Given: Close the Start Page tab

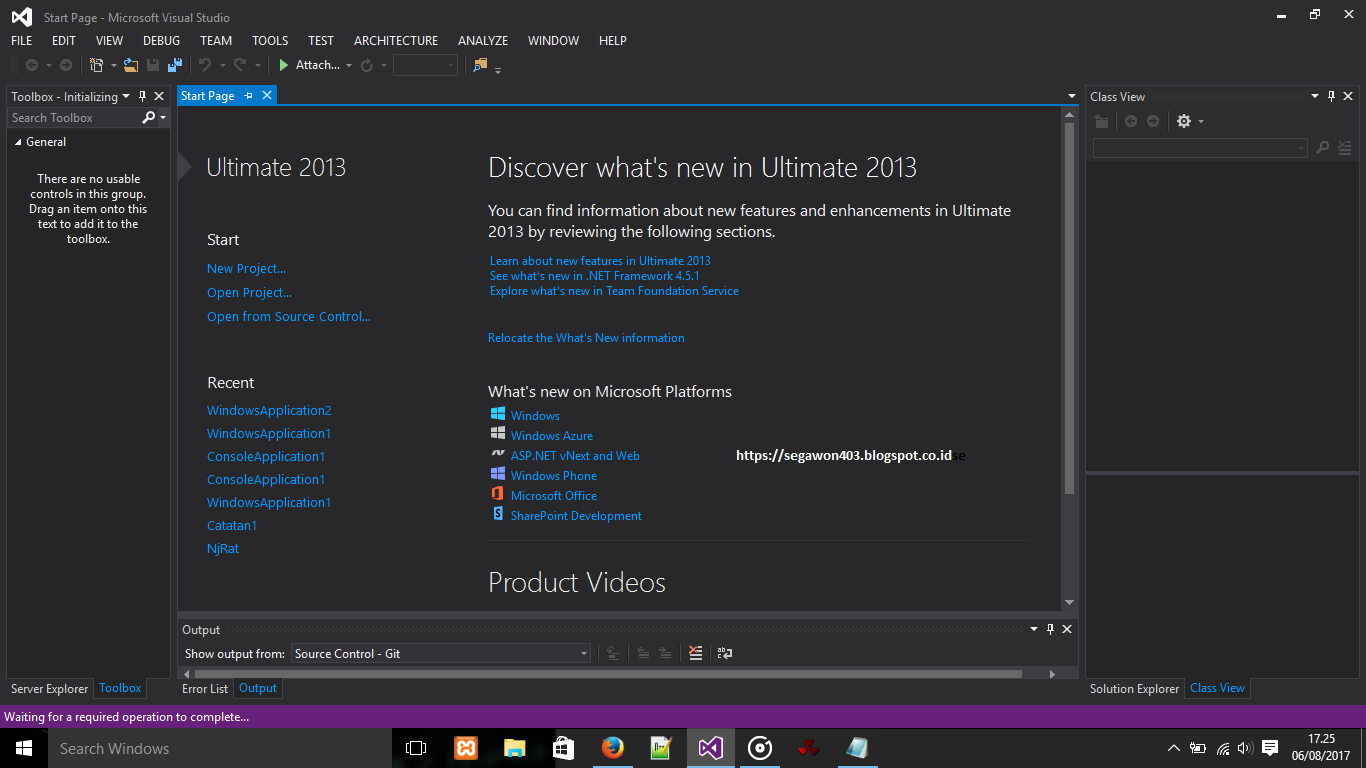Looking at the screenshot, I should (x=267, y=96).
